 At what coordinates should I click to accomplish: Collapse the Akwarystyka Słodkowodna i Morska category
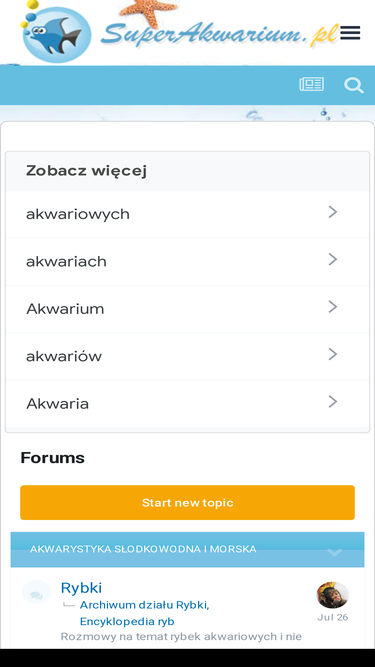pyautogui.click(x=335, y=552)
